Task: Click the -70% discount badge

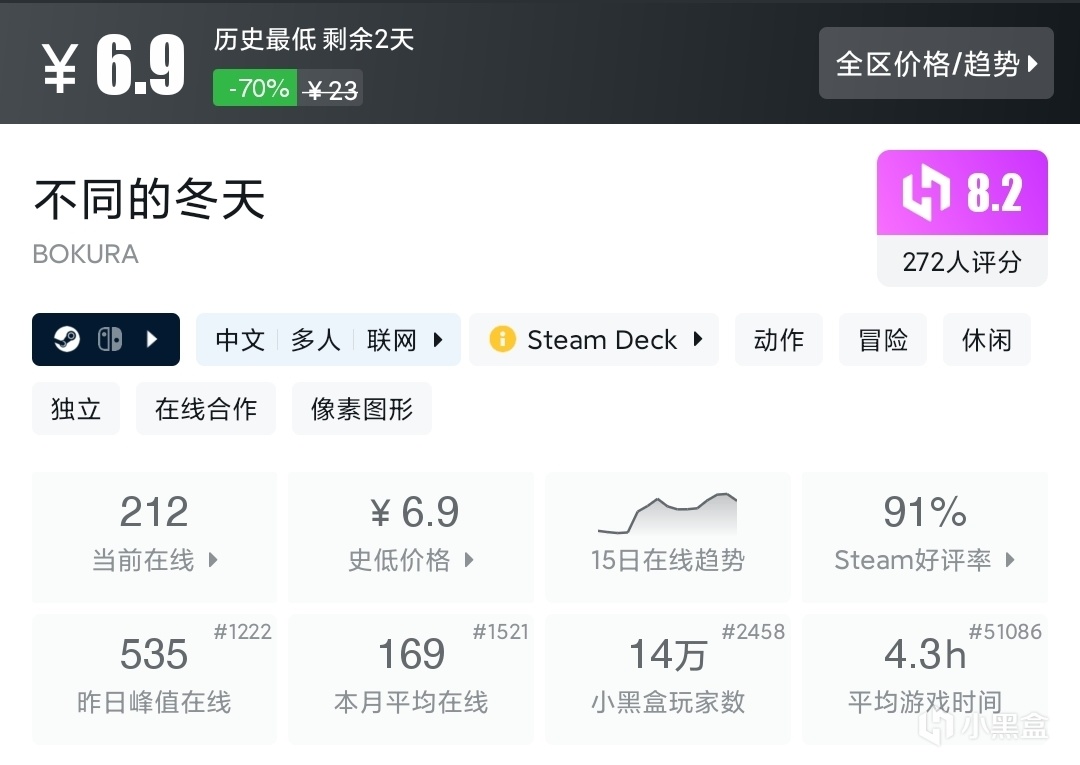Action: pyautogui.click(x=255, y=89)
